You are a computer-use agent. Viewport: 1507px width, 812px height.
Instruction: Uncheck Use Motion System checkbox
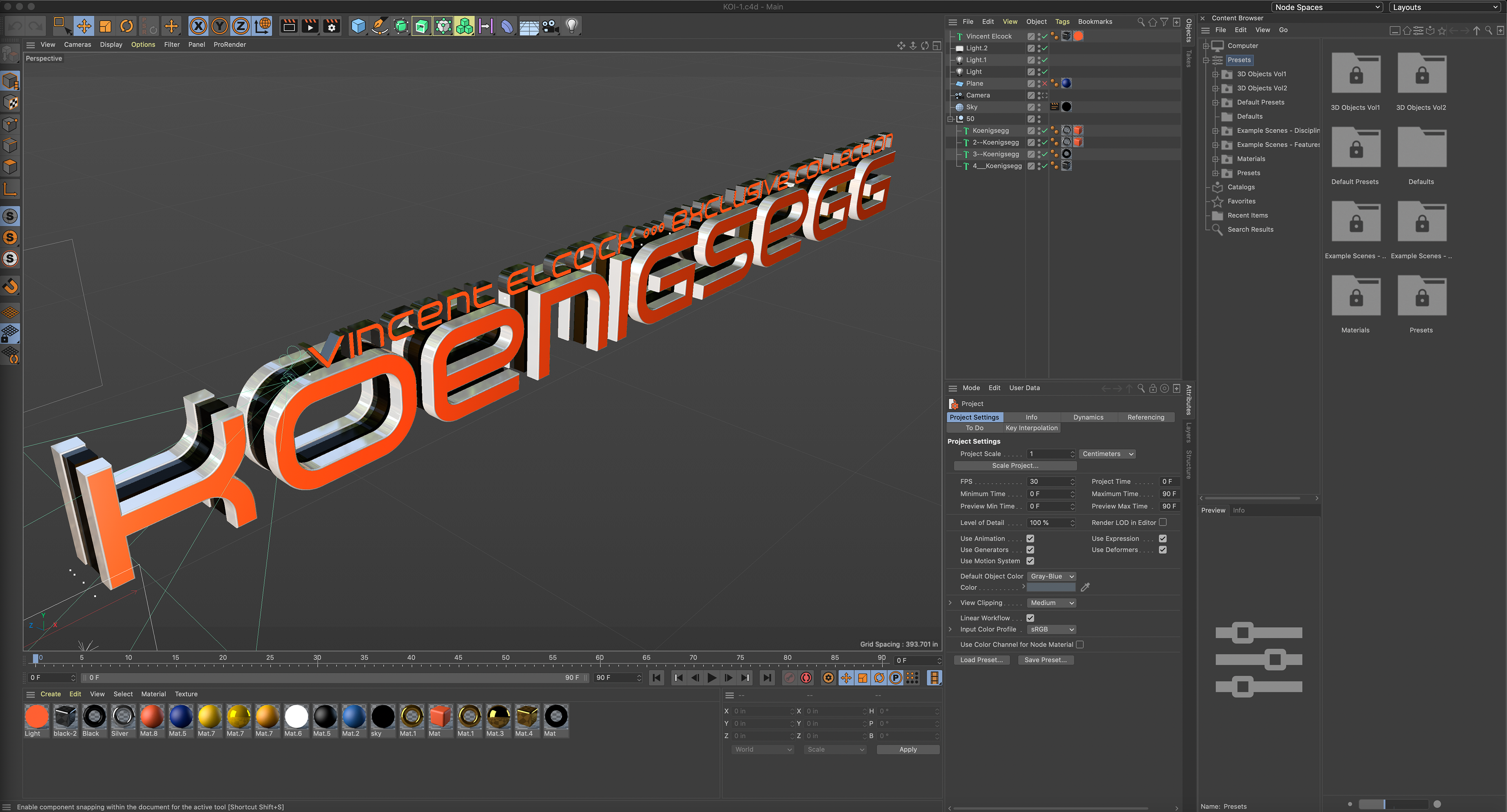coord(1030,560)
